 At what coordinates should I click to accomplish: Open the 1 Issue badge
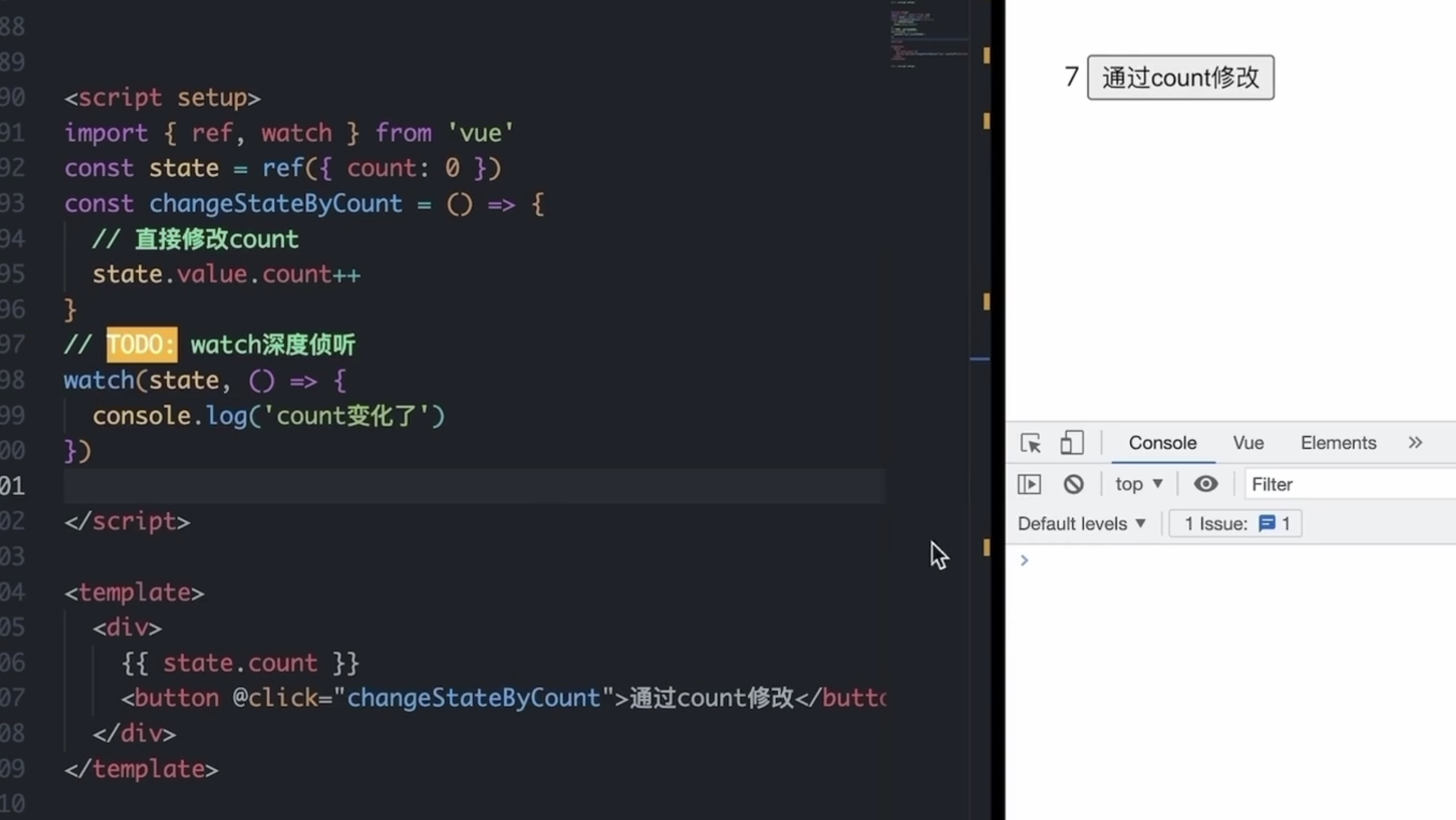1235,524
